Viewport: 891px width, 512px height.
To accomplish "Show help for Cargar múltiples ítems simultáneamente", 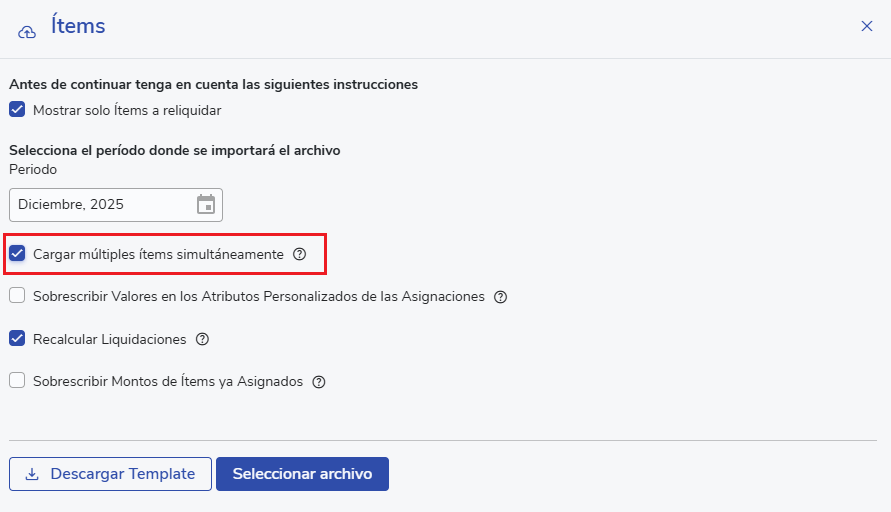I will 300,255.
